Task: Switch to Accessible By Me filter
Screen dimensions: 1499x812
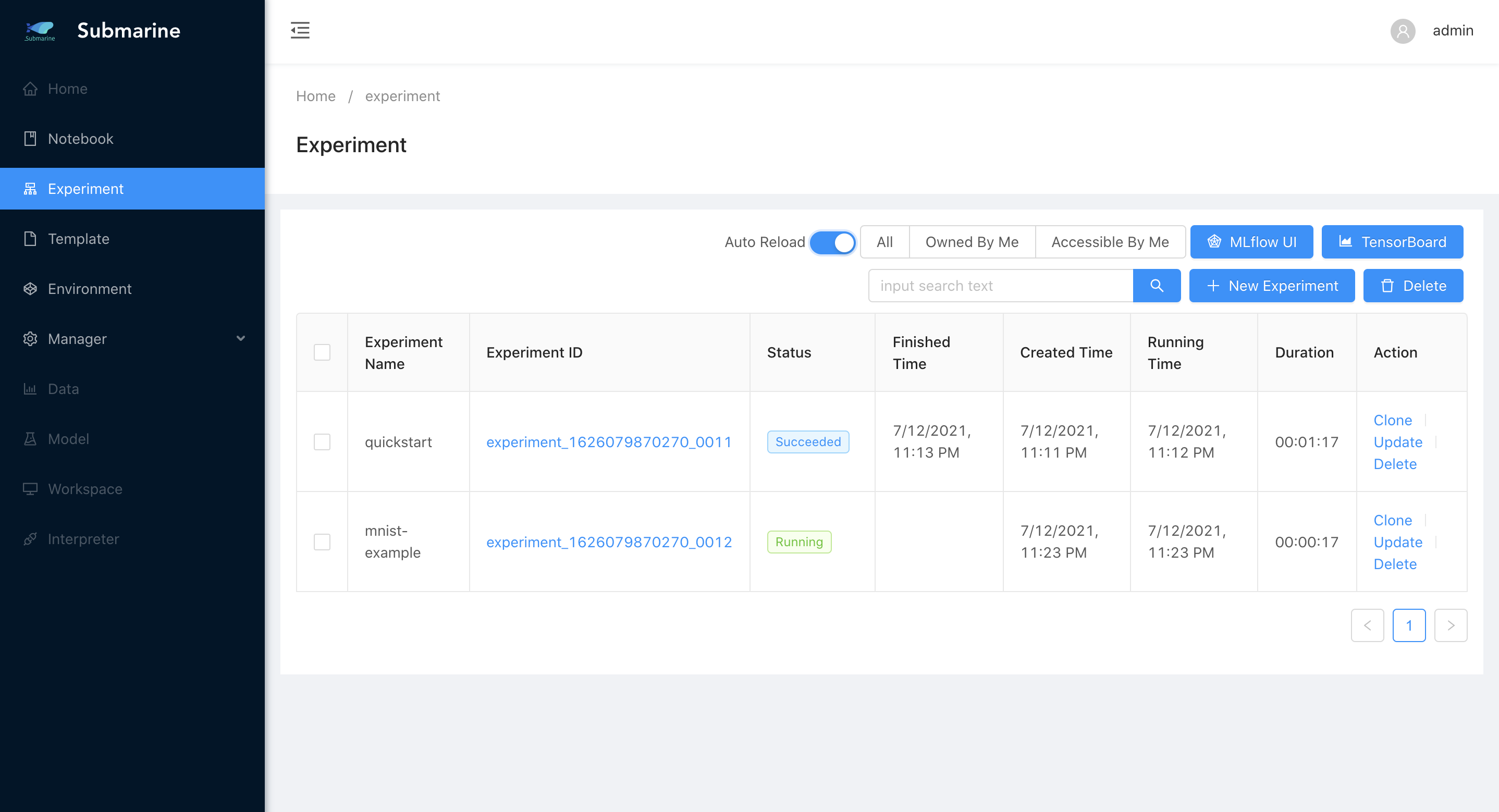Action: [x=1110, y=242]
